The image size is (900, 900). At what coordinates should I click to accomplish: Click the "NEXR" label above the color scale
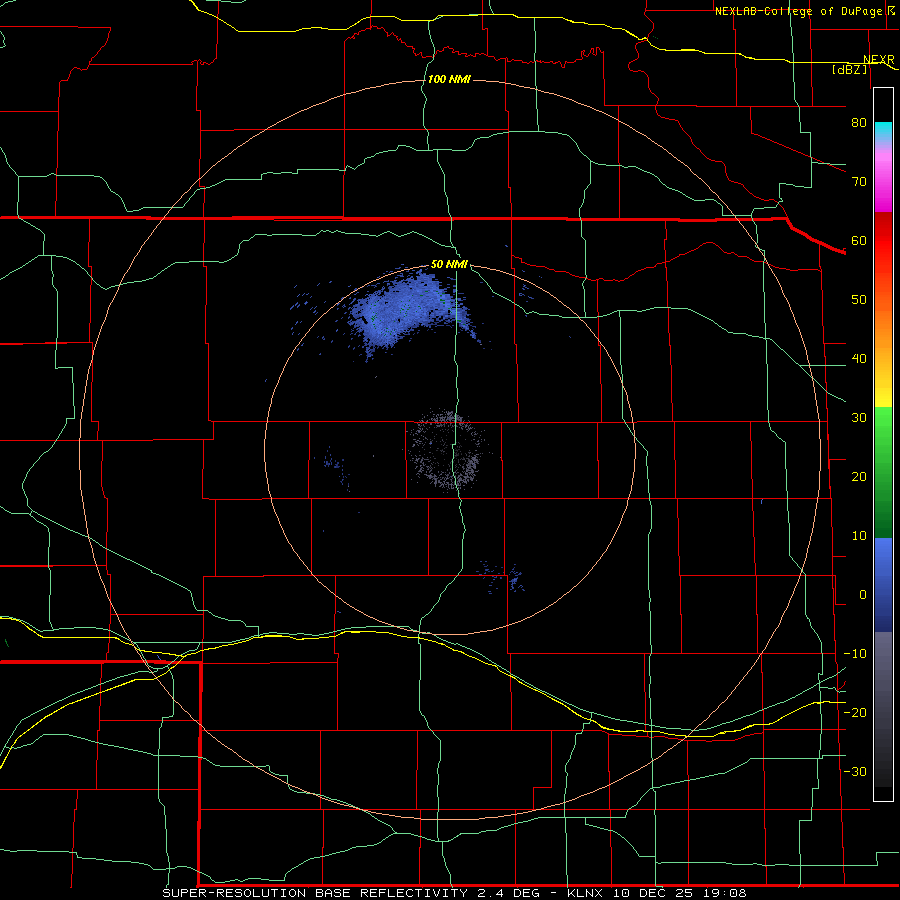click(879, 60)
